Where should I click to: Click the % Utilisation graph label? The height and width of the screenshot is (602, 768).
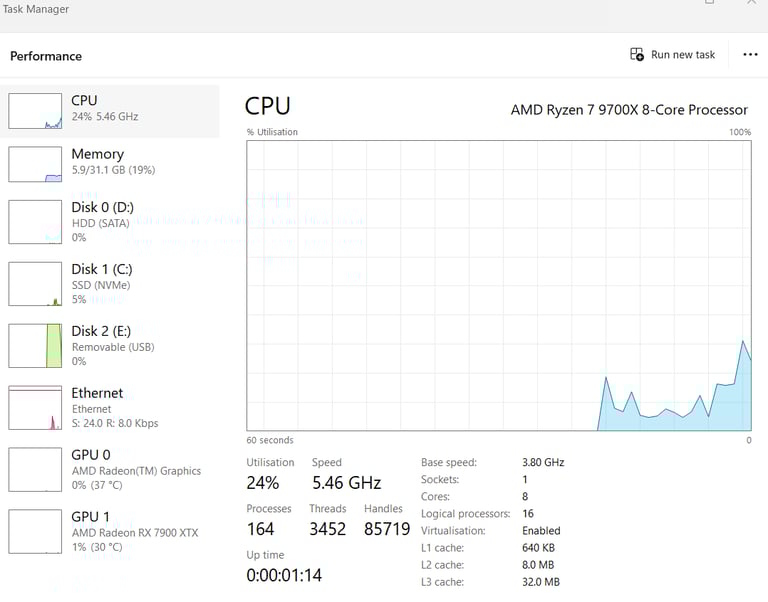click(272, 132)
